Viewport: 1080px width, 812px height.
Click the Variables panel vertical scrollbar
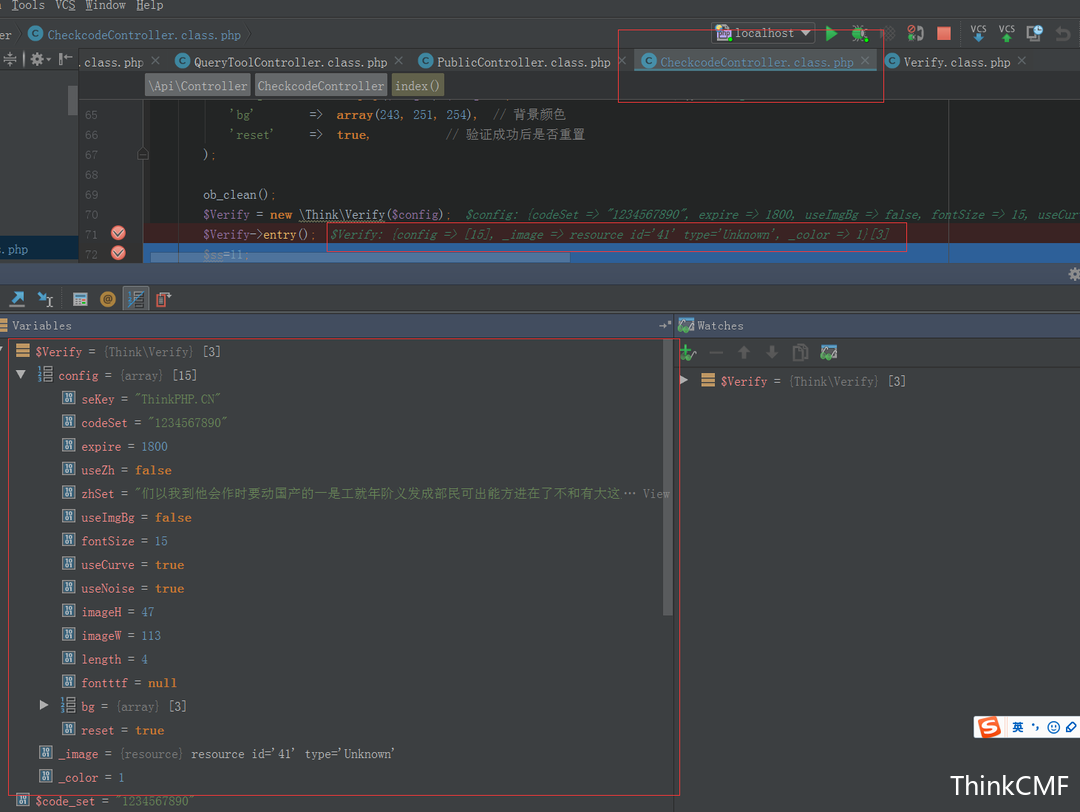click(667, 476)
